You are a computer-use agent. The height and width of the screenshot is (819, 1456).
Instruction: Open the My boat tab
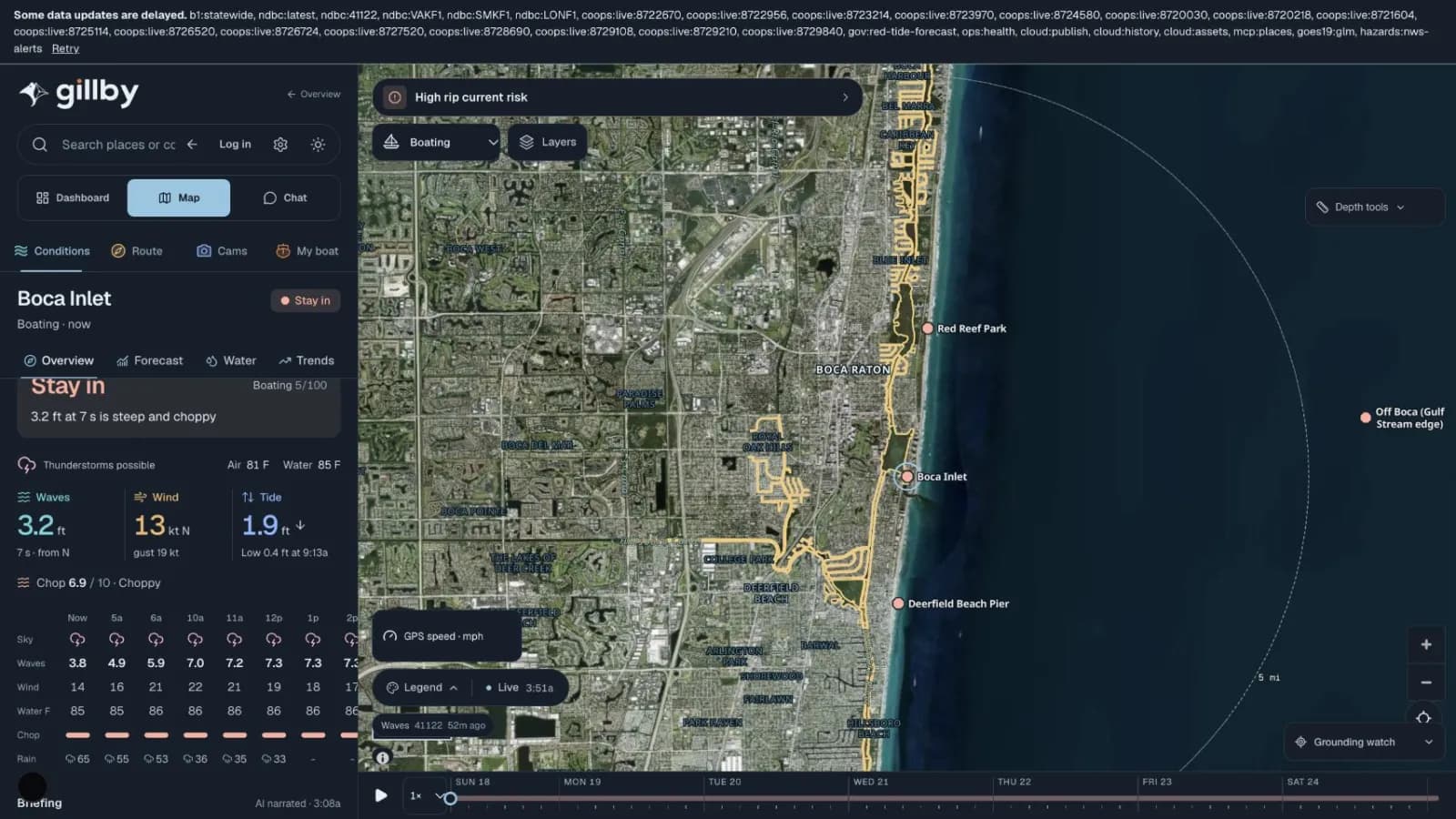(x=307, y=251)
